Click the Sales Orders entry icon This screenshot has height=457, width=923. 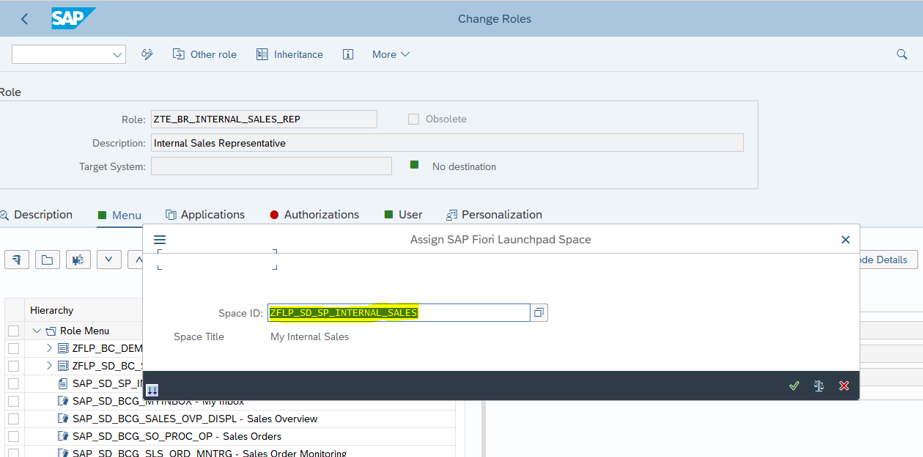64,436
